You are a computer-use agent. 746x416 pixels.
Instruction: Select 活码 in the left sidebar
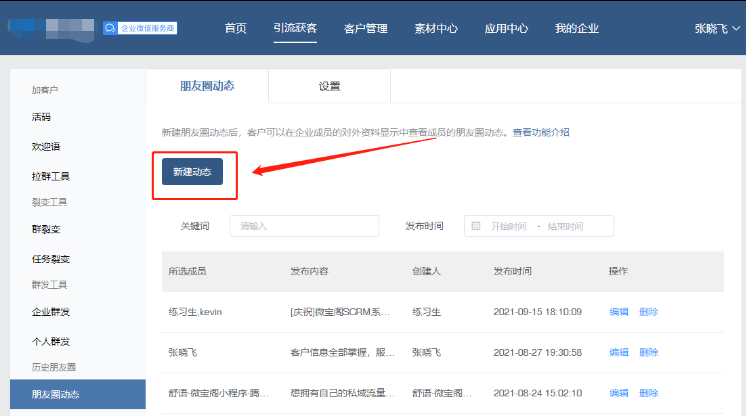(41, 118)
